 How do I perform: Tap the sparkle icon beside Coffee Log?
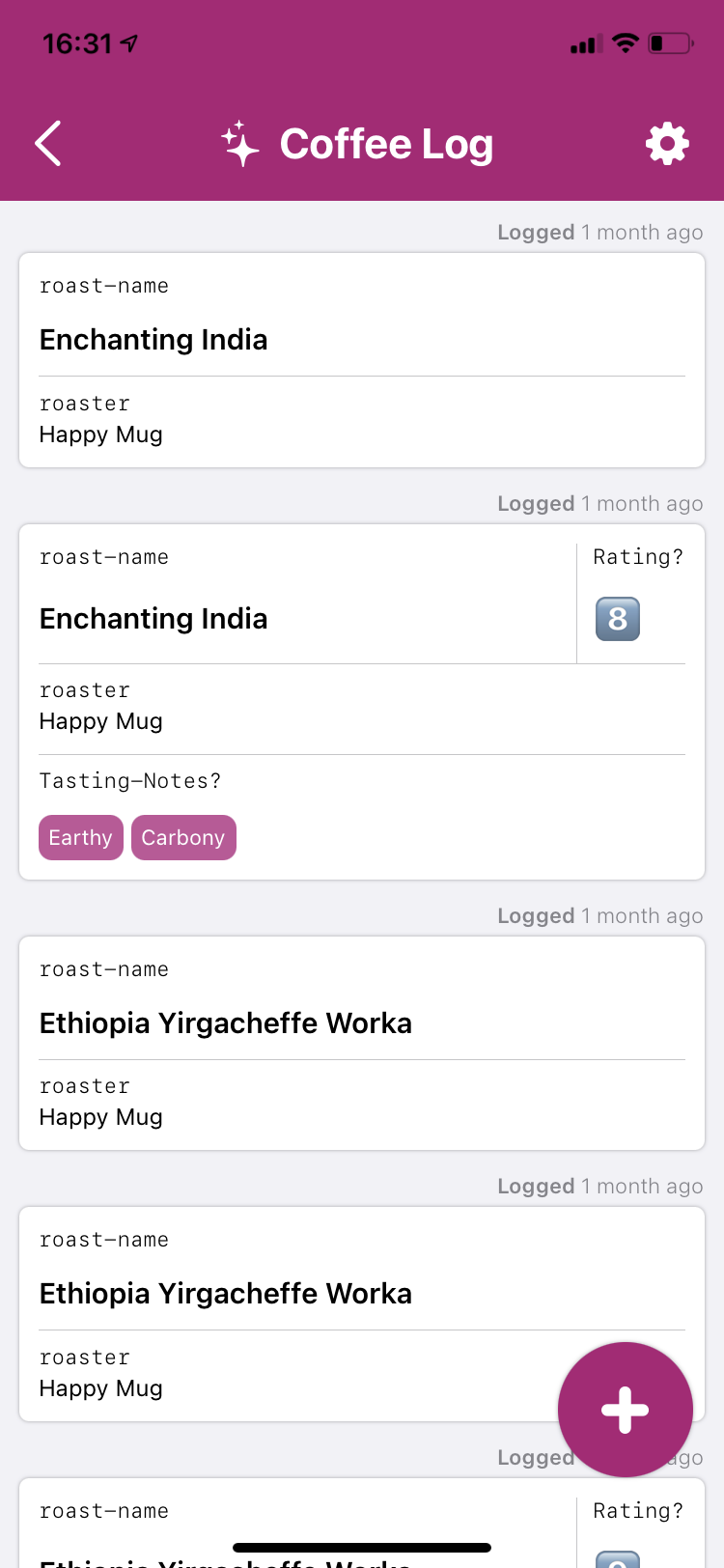click(240, 144)
